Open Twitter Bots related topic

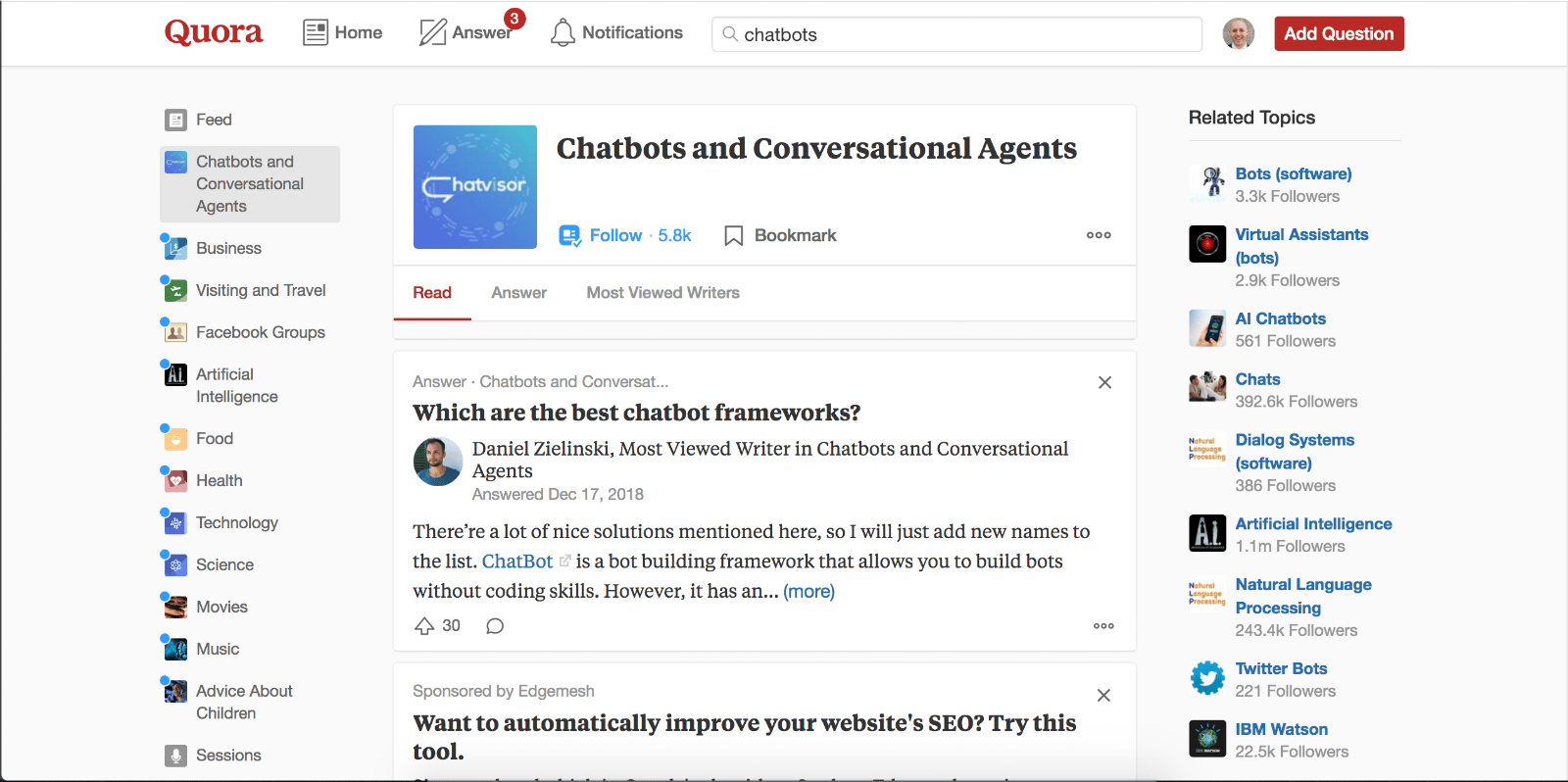click(x=1282, y=668)
